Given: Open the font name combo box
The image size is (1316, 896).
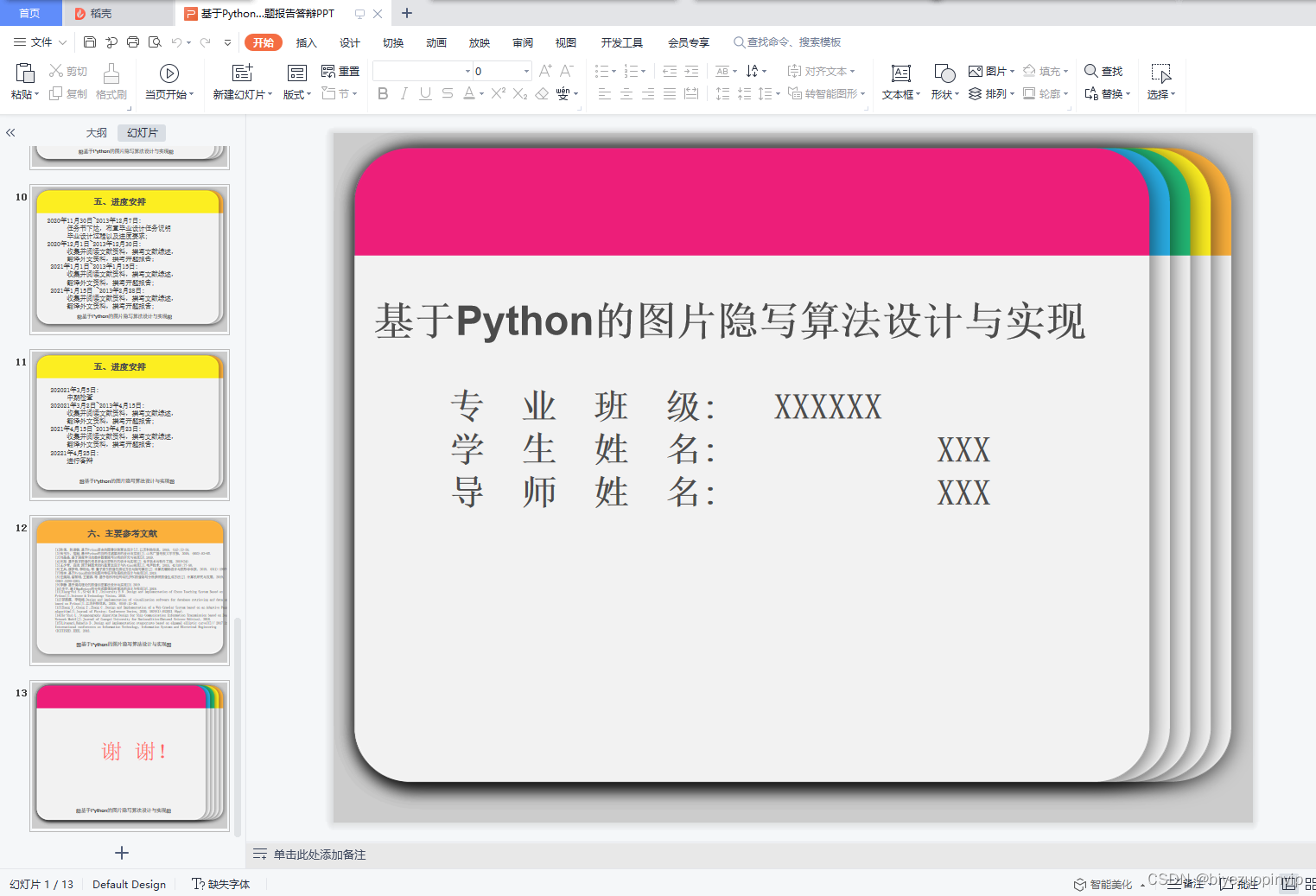Looking at the screenshot, I should (423, 71).
